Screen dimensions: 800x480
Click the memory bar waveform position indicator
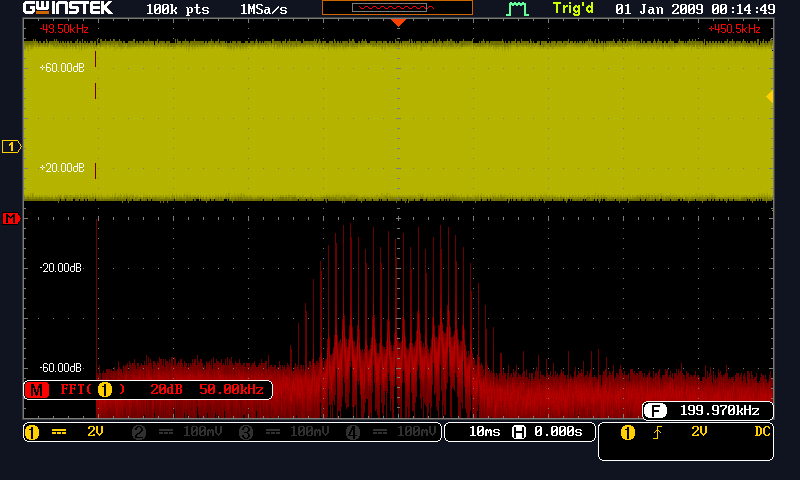(398, 7)
